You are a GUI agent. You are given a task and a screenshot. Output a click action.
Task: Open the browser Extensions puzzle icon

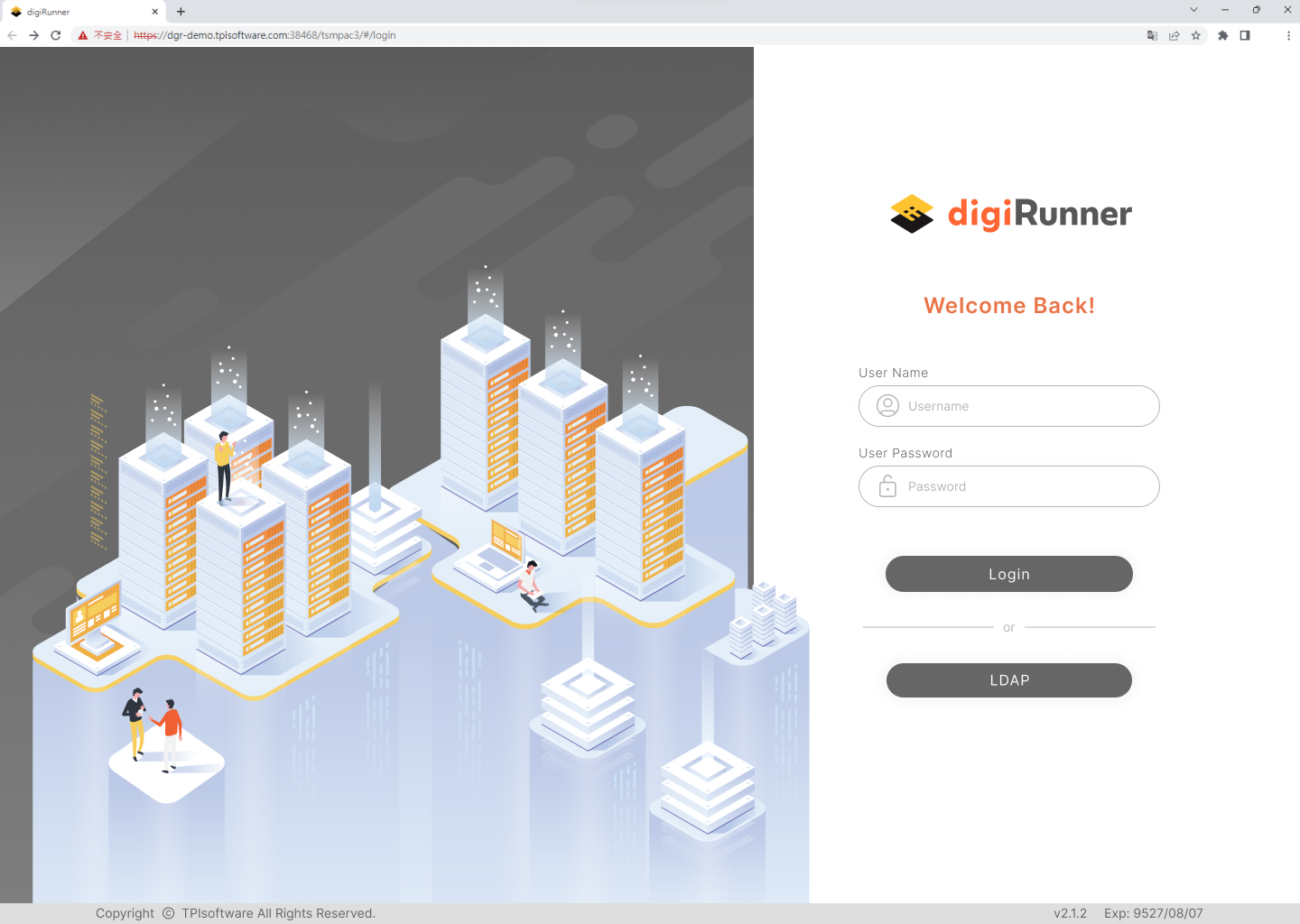point(1222,35)
